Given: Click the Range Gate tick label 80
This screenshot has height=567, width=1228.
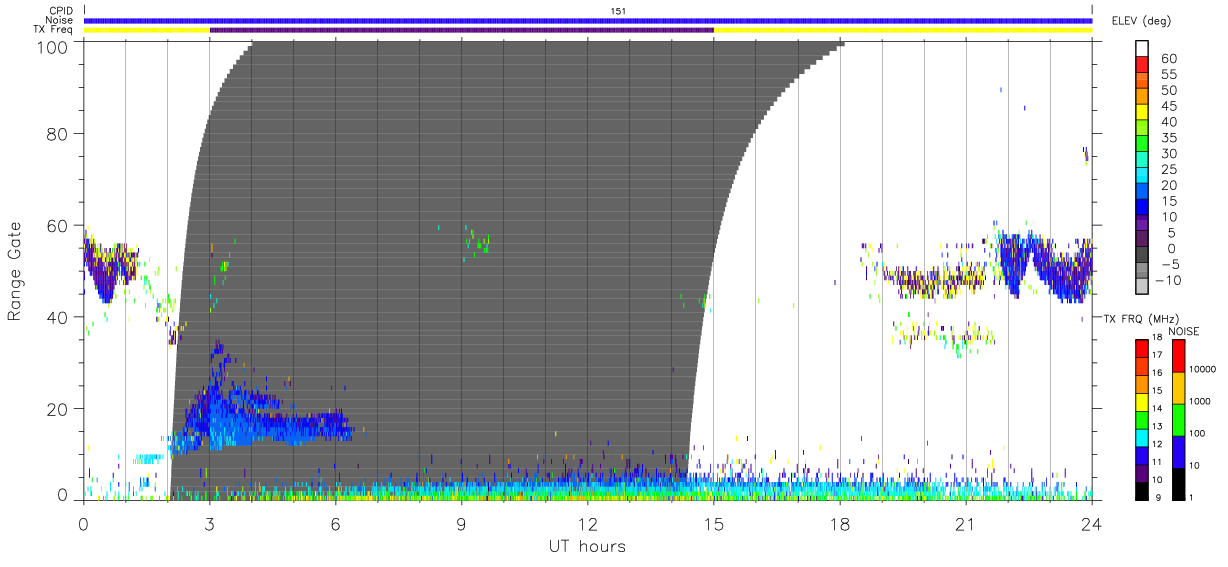Looking at the screenshot, I should 59,133.
